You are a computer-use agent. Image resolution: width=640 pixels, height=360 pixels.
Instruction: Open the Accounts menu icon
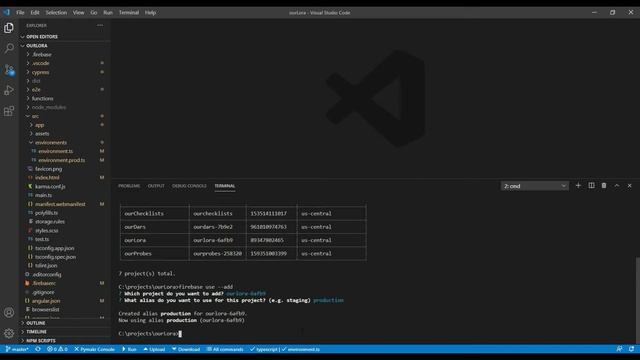9,313
